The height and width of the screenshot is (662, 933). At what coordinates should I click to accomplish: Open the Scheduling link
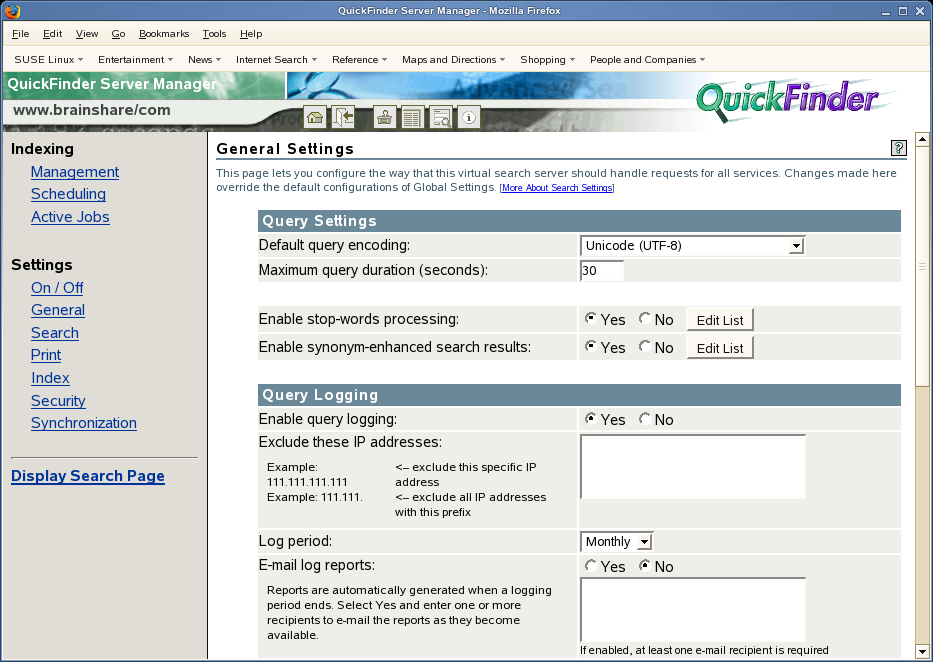pos(68,194)
